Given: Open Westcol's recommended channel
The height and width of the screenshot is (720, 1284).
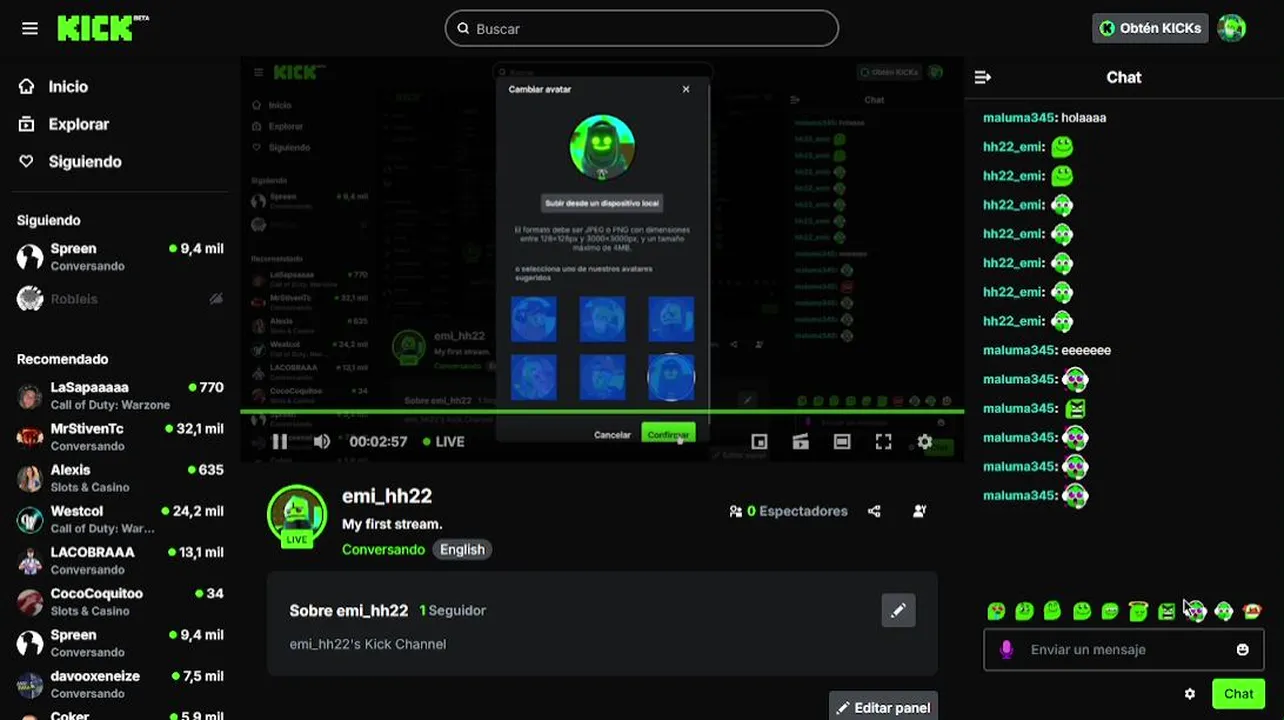Looking at the screenshot, I should pyautogui.click(x=120, y=519).
